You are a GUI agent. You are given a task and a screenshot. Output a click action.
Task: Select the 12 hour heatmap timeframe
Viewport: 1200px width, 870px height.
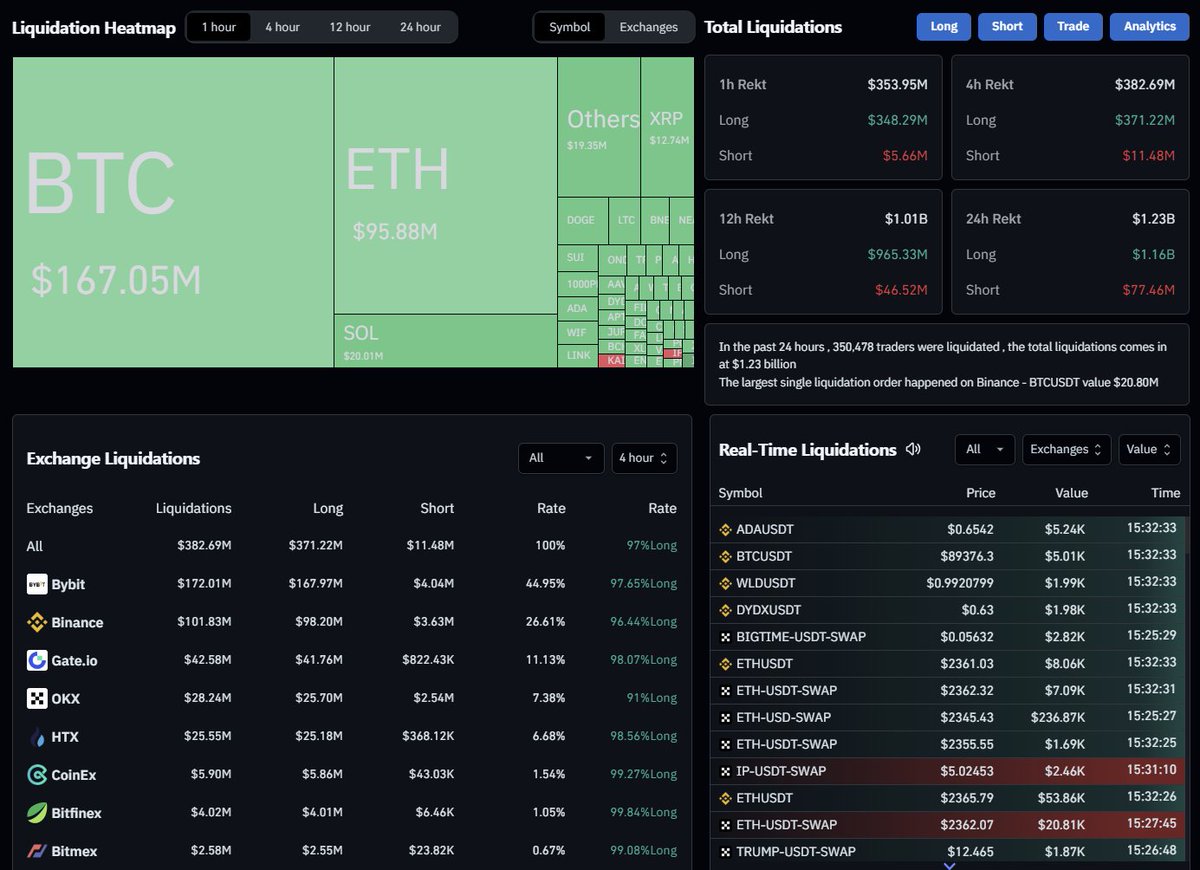(x=350, y=27)
